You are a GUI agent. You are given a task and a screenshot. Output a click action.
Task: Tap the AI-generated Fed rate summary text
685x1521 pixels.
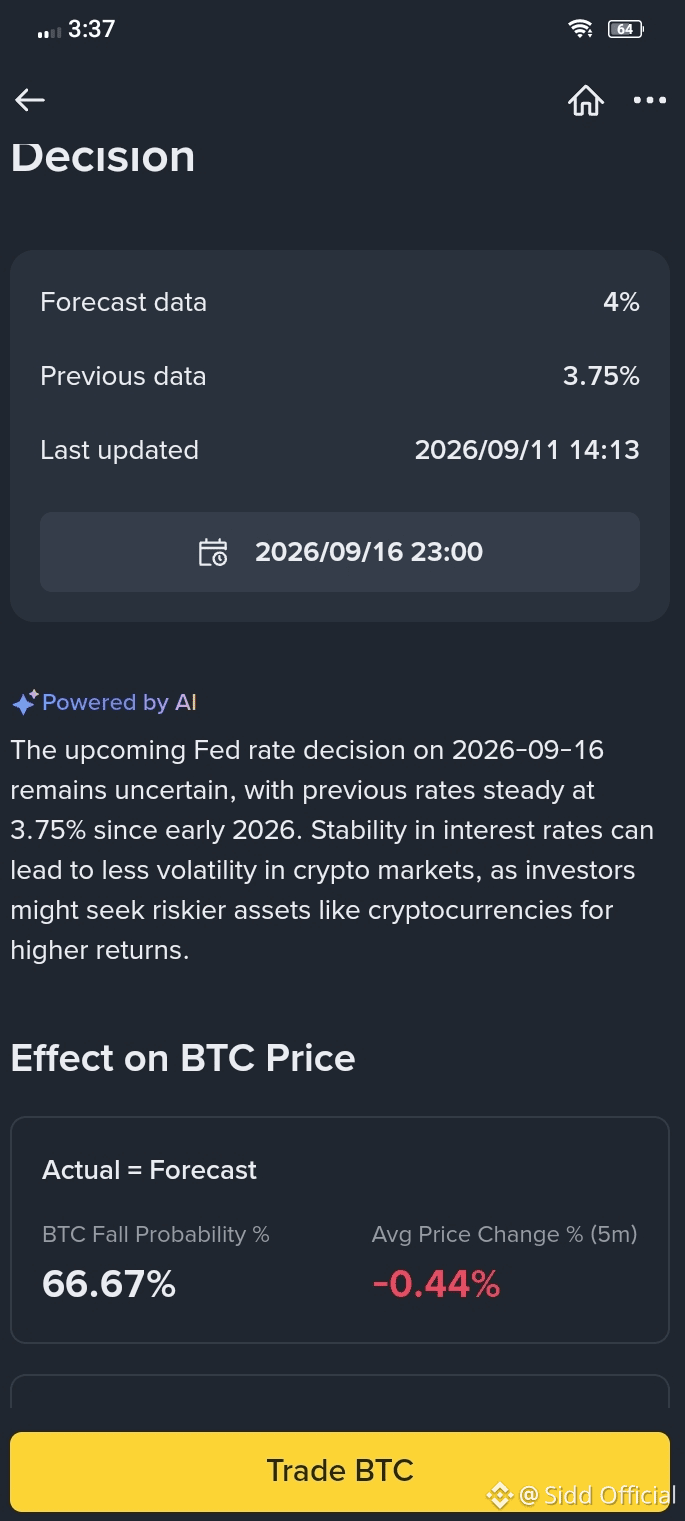point(332,850)
